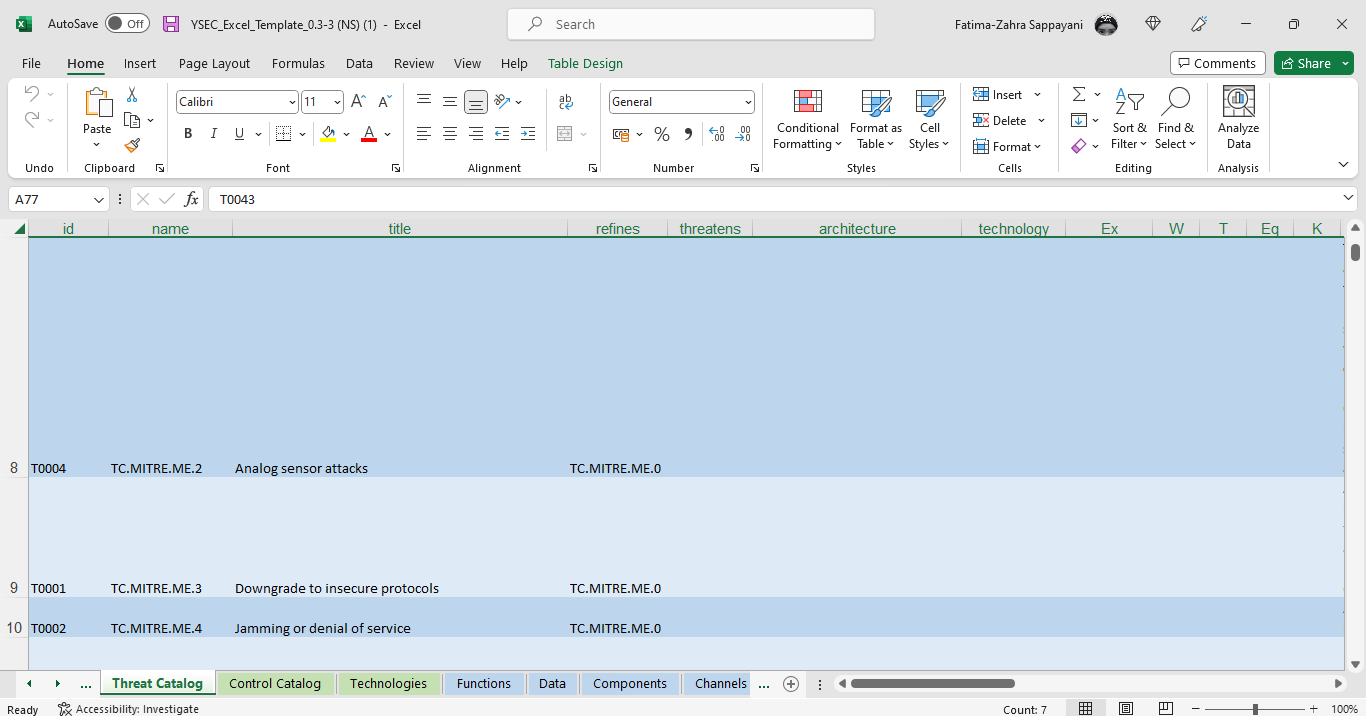Increase indent icon
The image size is (1366, 716).
pyautogui.click(x=528, y=134)
